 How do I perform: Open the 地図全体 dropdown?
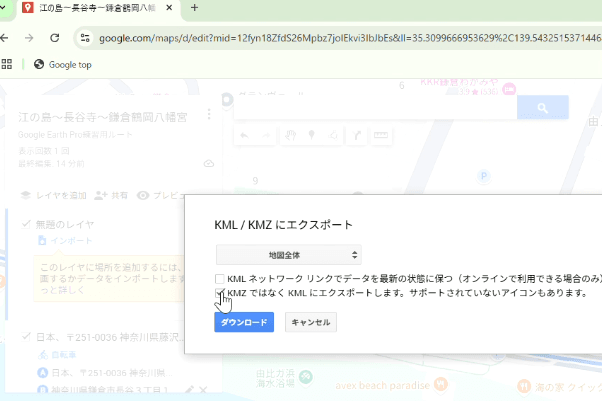[288, 255]
